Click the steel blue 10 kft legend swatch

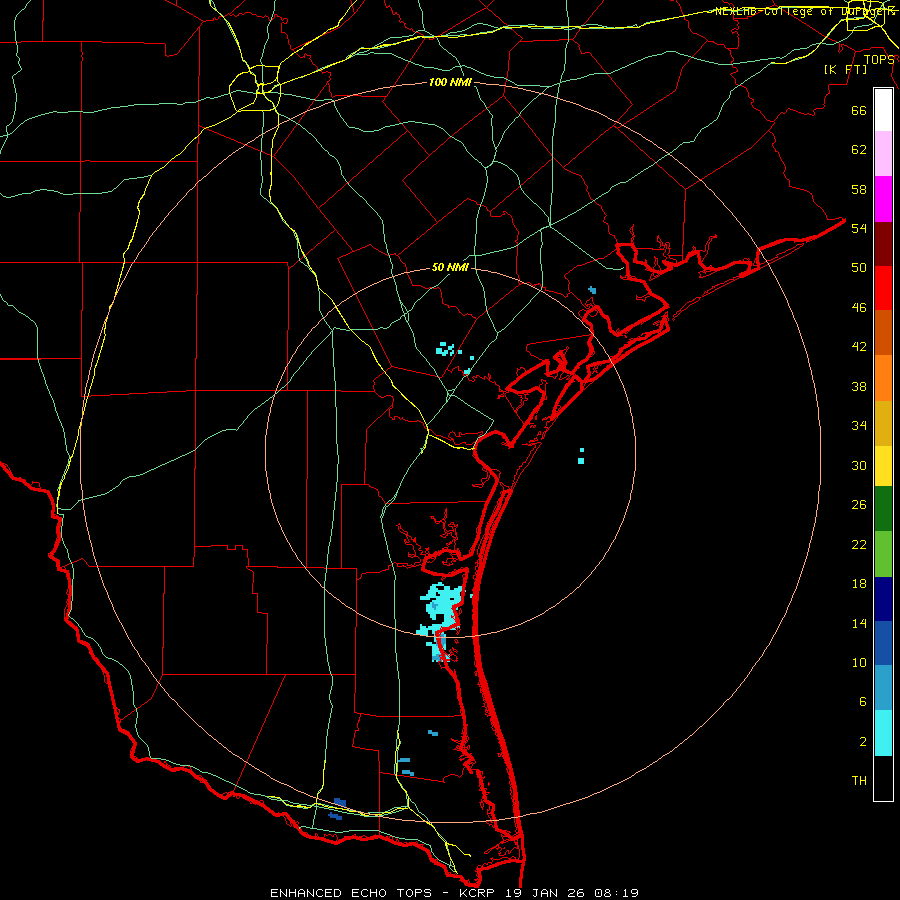[883, 688]
